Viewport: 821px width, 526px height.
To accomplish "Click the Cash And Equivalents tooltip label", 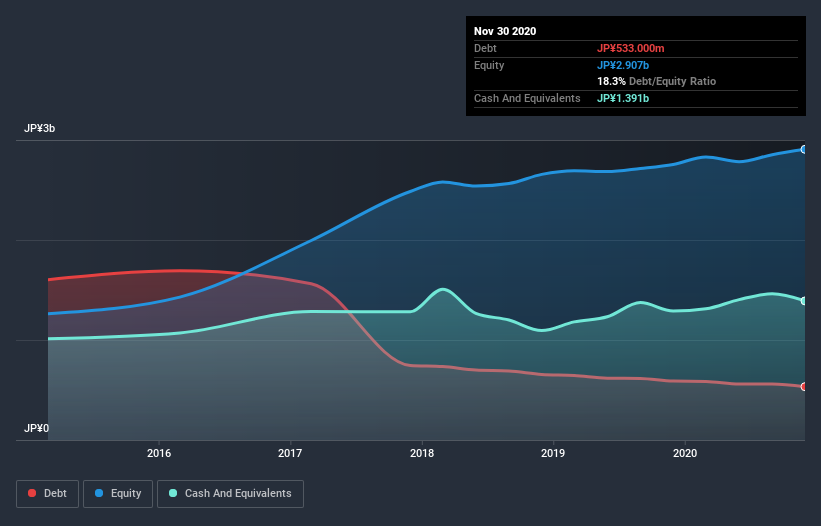I will pyautogui.click(x=527, y=98).
